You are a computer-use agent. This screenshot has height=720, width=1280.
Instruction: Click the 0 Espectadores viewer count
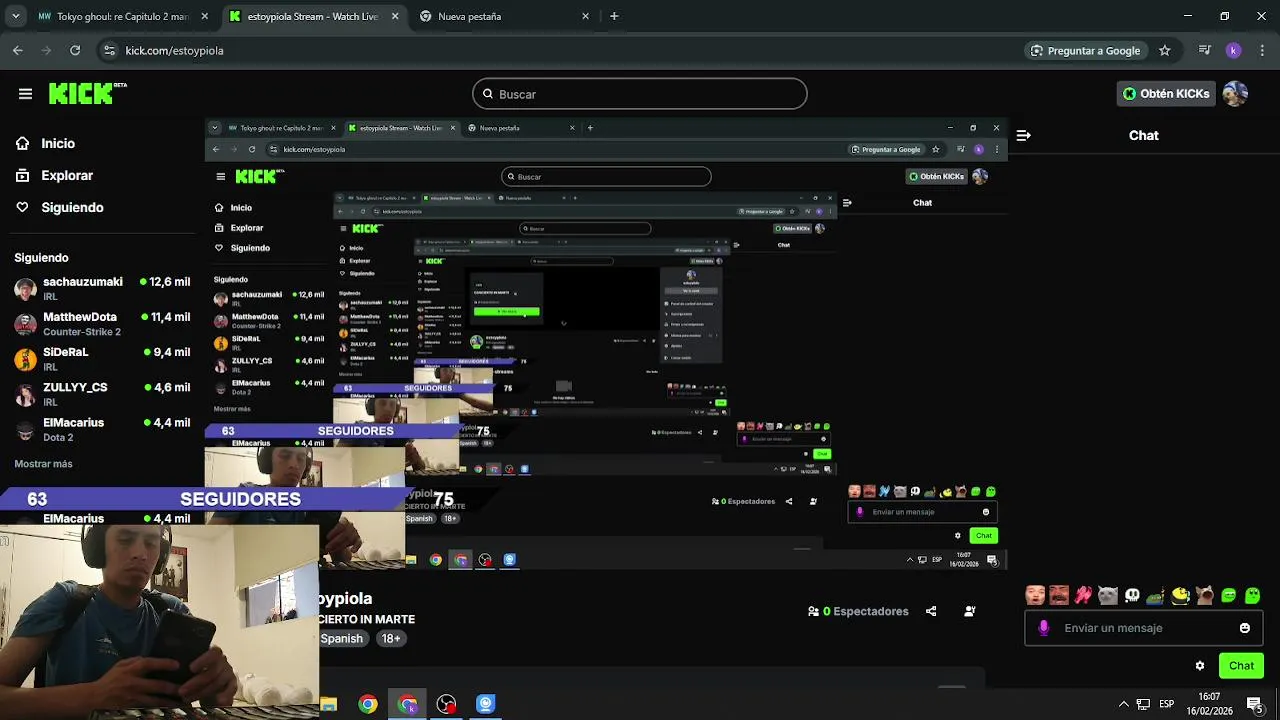(x=858, y=611)
